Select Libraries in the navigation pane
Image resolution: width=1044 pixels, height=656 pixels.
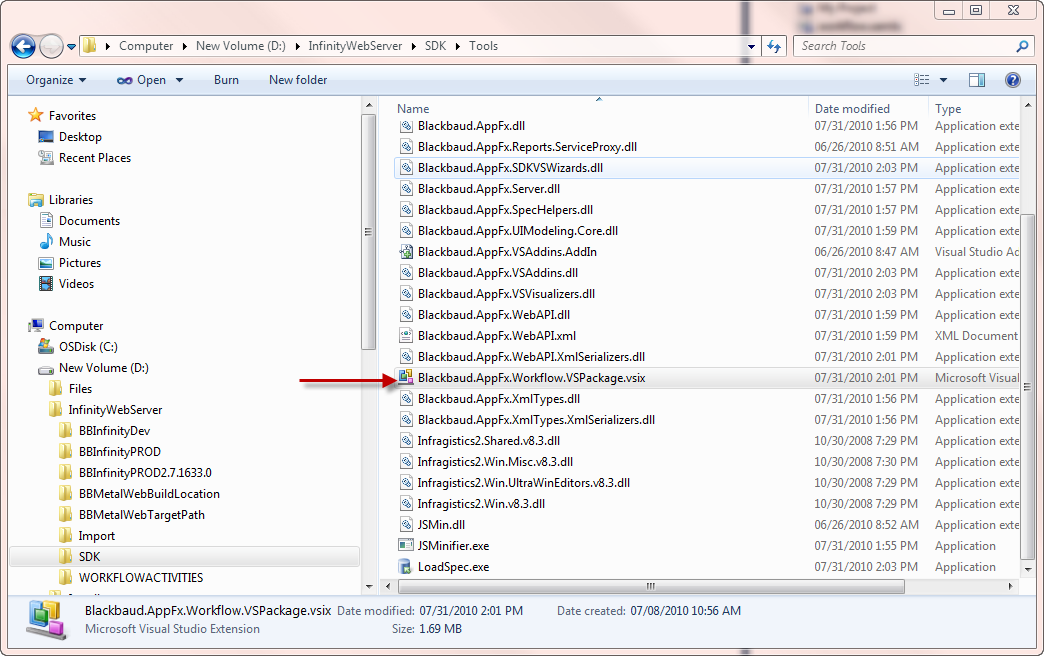tap(71, 200)
